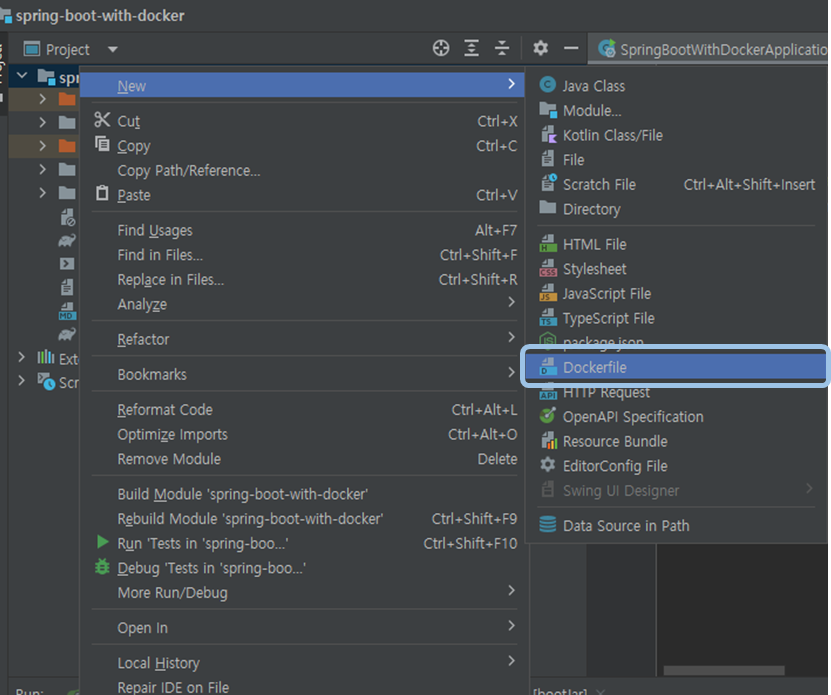
Task: Select Find in Files menu entry
Action: click(304, 255)
